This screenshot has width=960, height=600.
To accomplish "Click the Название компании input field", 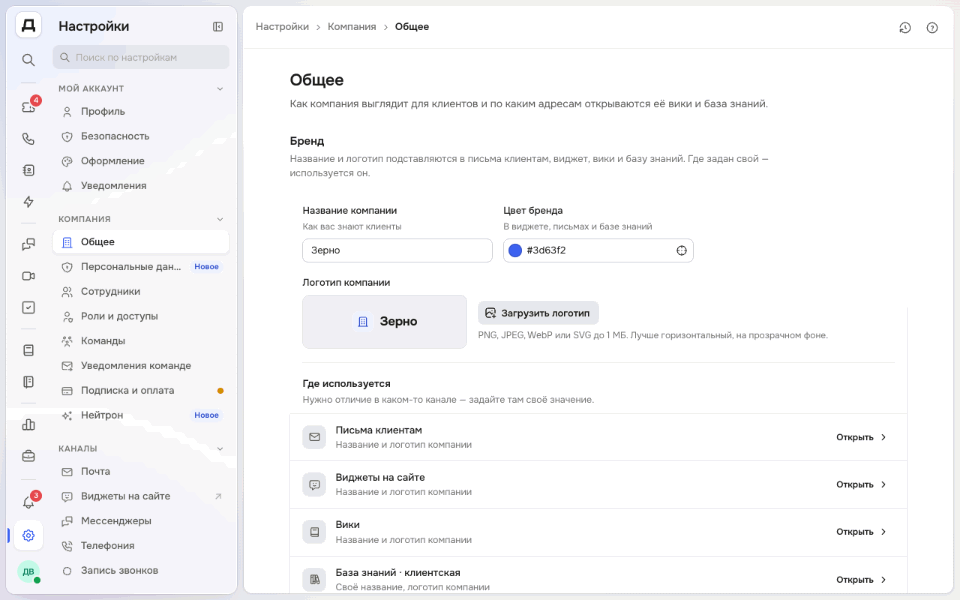I will tap(397, 250).
